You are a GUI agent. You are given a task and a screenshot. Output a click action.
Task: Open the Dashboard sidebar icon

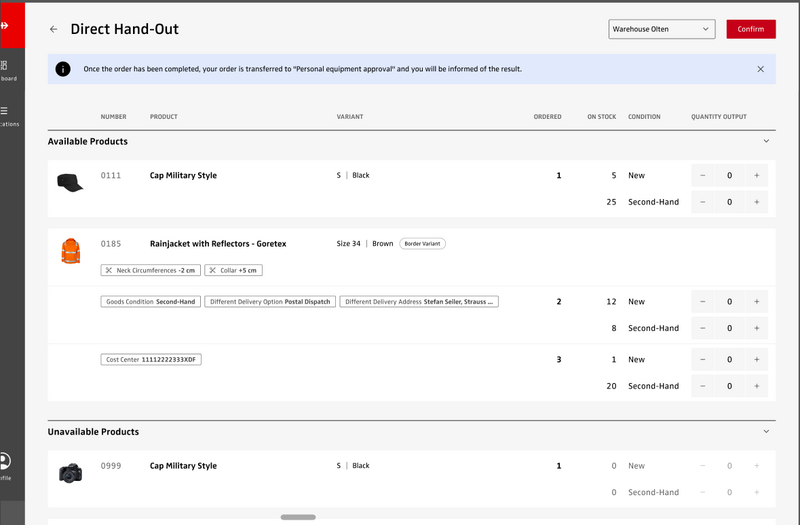pos(7,67)
